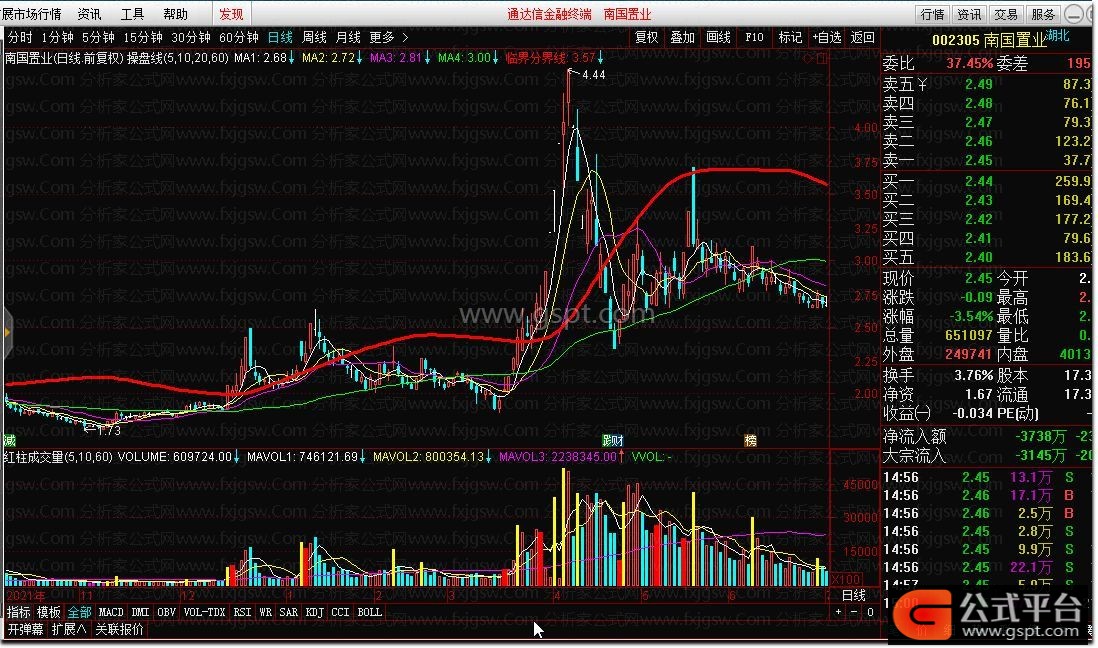1098x648 pixels.
Task: Open the 发现 menu item
Action: click(232, 14)
